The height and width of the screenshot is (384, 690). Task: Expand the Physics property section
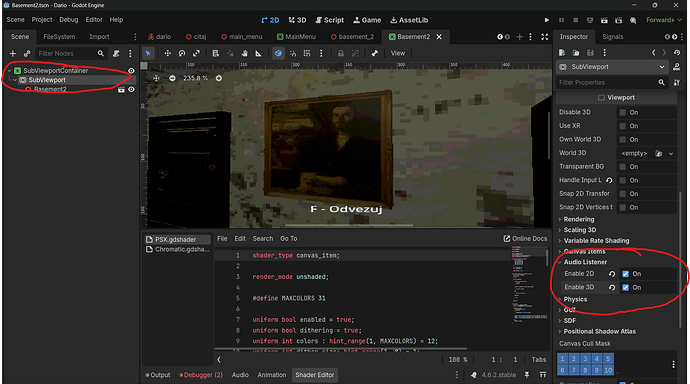pyautogui.click(x=575, y=300)
